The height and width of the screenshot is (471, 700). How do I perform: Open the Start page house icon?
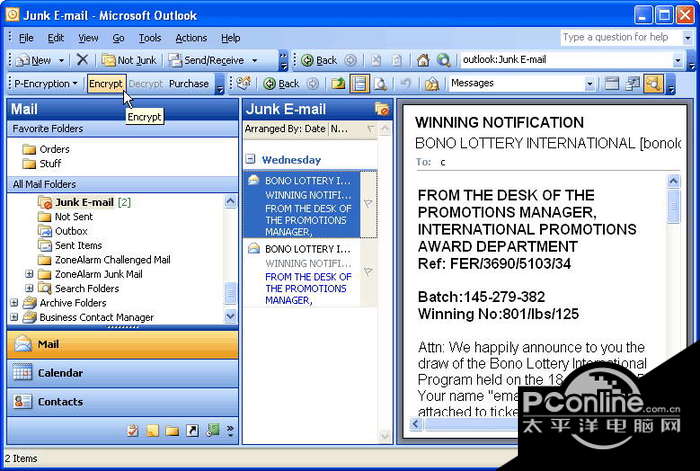click(423, 60)
